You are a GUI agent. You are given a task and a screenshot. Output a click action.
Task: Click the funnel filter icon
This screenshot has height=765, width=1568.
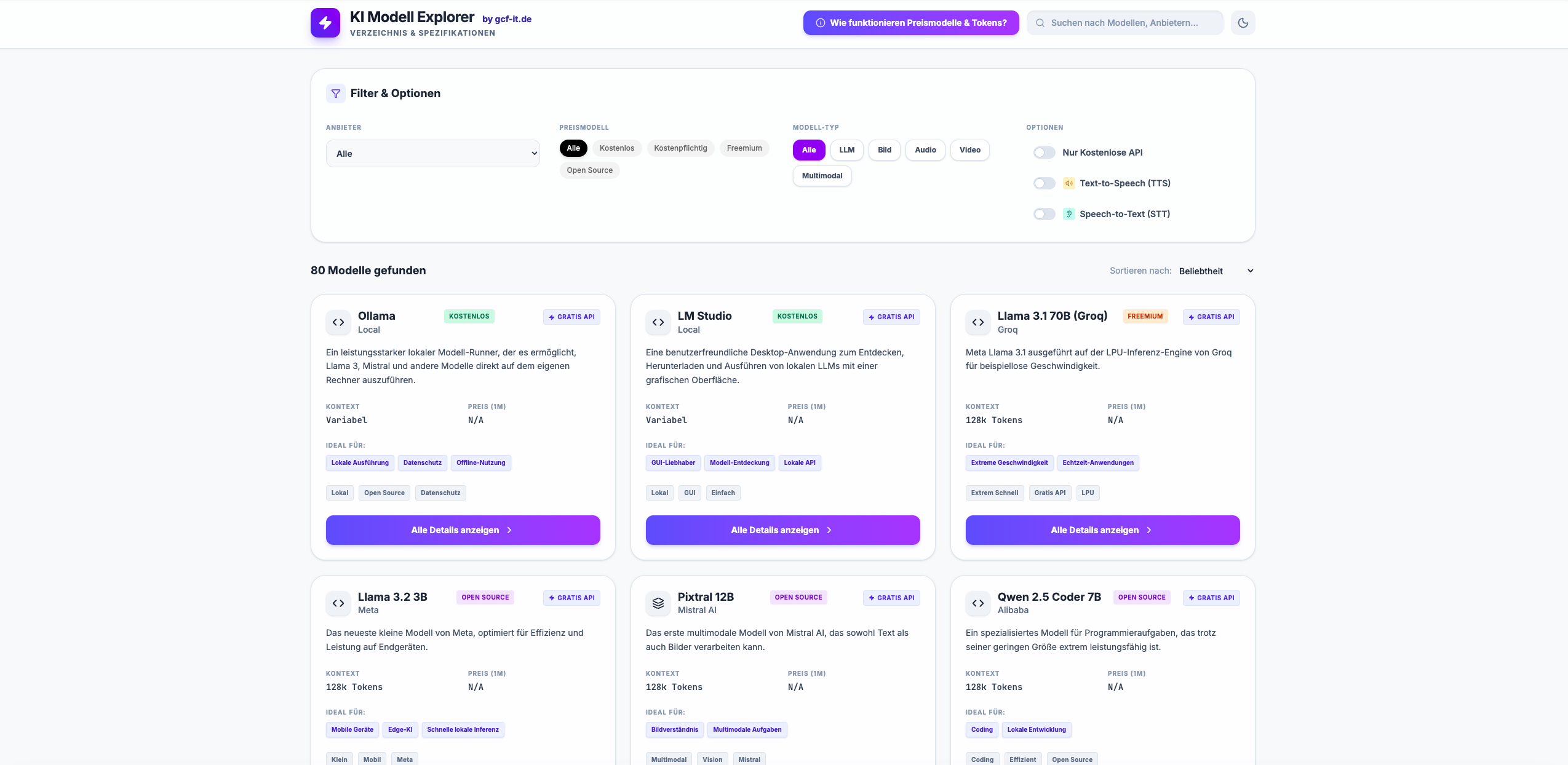coord(336,93)
